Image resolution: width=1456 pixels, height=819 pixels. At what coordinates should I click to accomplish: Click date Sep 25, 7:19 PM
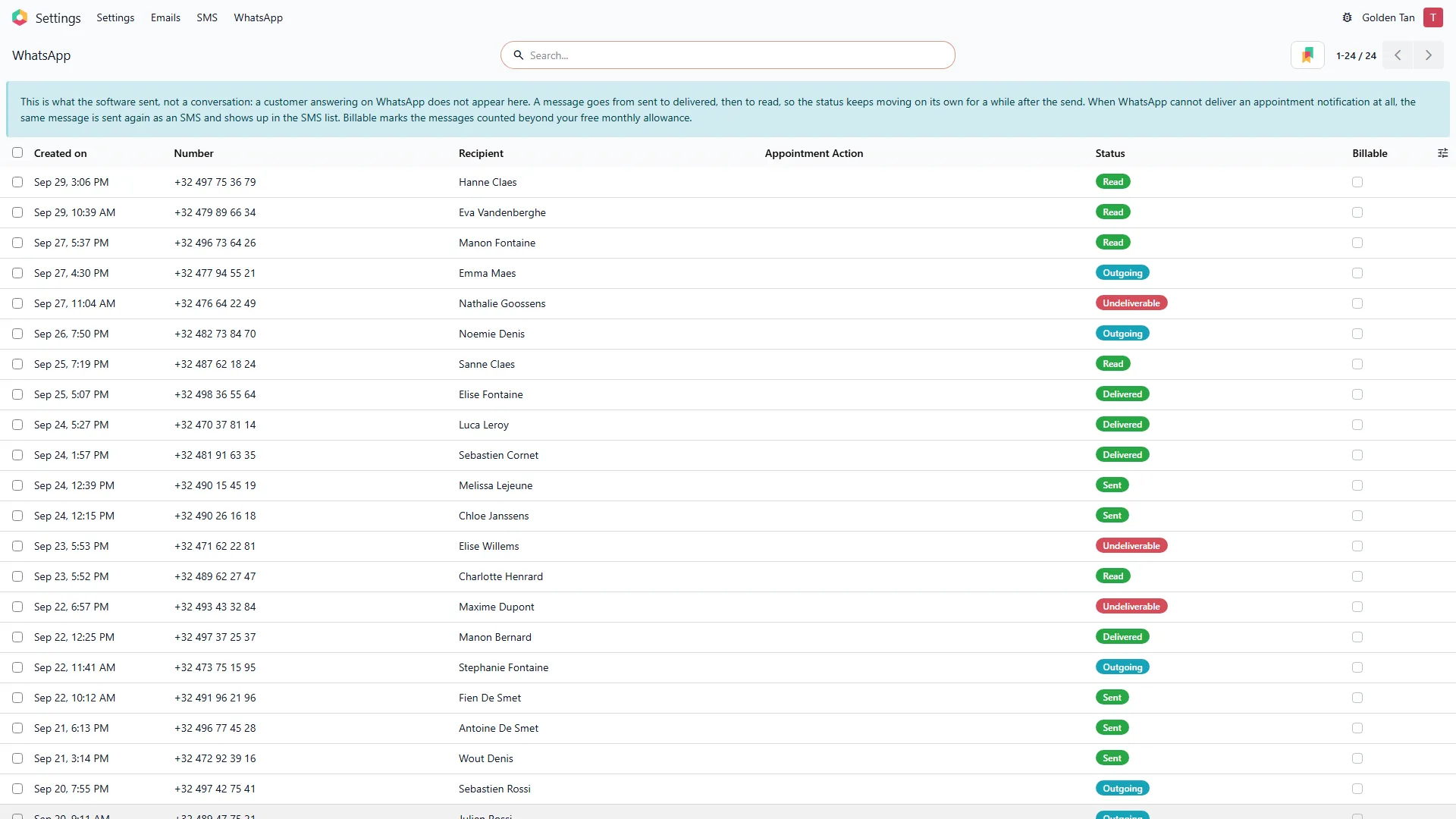tap(71, 364)
